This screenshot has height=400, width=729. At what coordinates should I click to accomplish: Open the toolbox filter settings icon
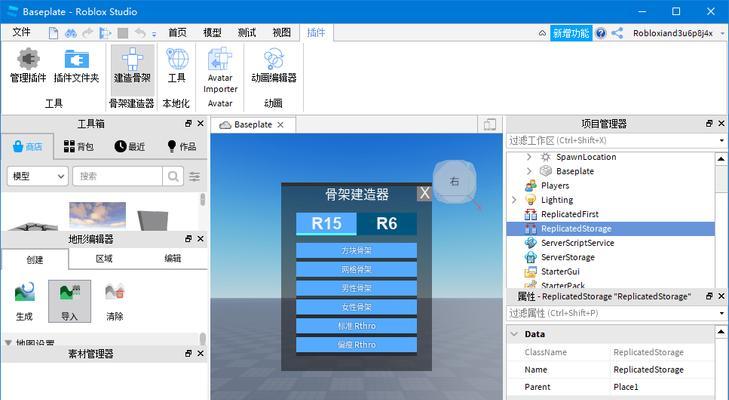(194, 176)
